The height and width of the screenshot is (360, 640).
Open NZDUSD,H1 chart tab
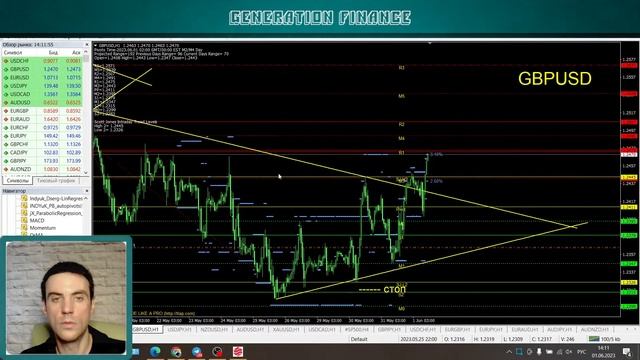214,329
